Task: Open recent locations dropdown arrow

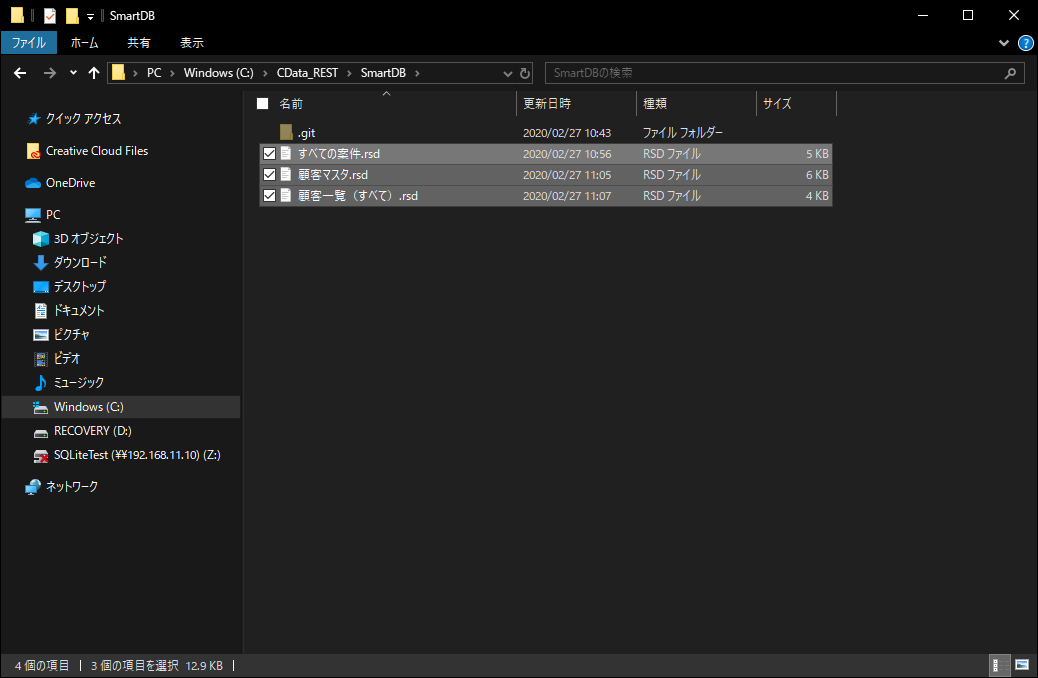Action: [x=73, y=73]
